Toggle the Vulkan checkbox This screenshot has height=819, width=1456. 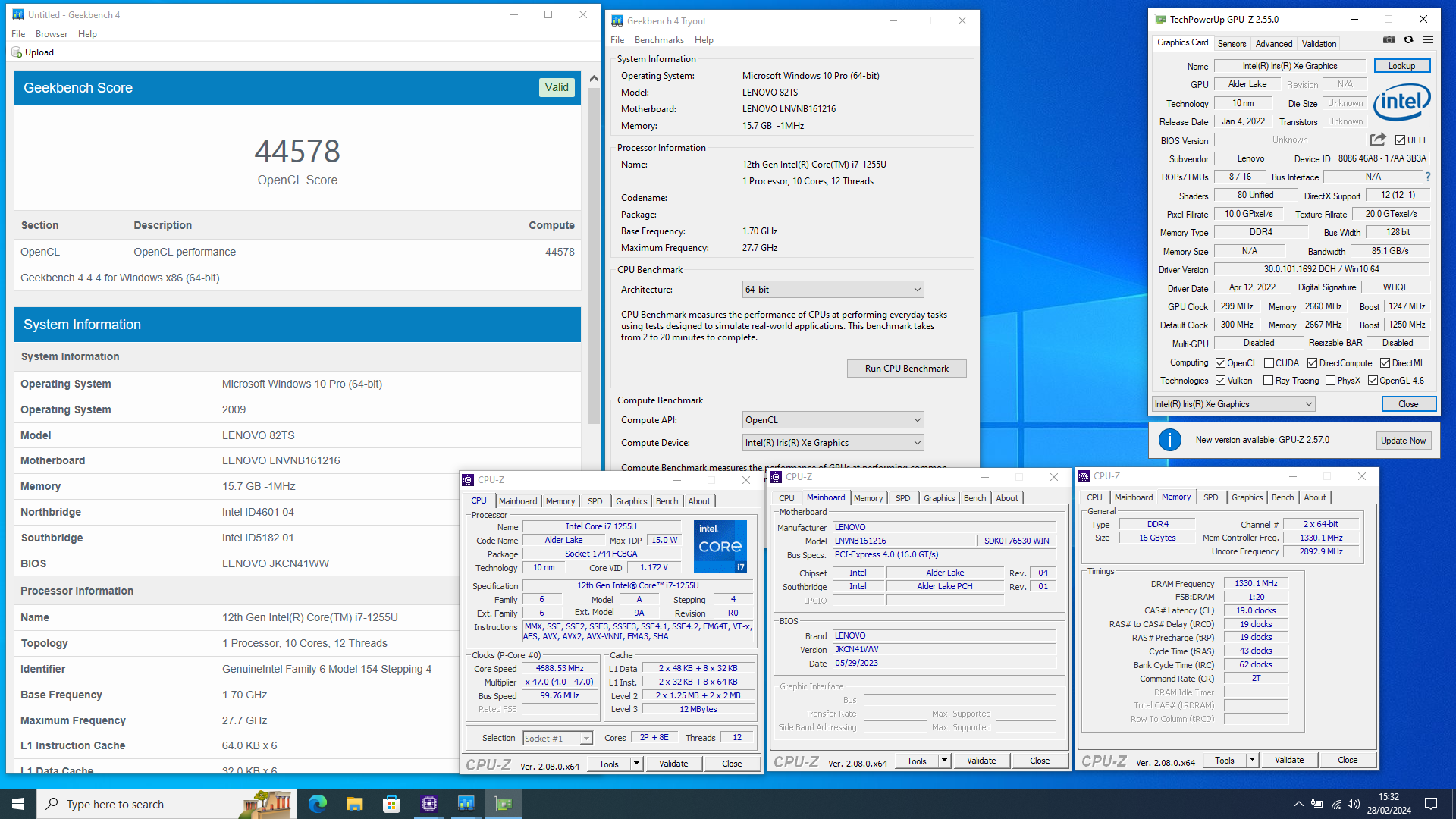tap(1220, 381)
